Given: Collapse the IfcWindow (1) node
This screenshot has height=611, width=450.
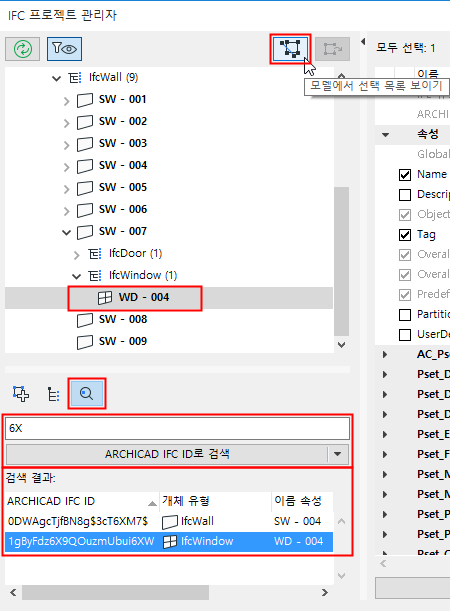Looking at the screenshot, I should coord(77,277).
